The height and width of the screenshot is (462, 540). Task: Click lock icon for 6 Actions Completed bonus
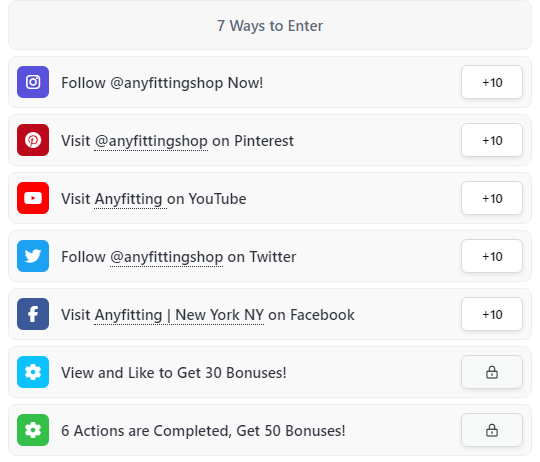[x=492, y=430]
